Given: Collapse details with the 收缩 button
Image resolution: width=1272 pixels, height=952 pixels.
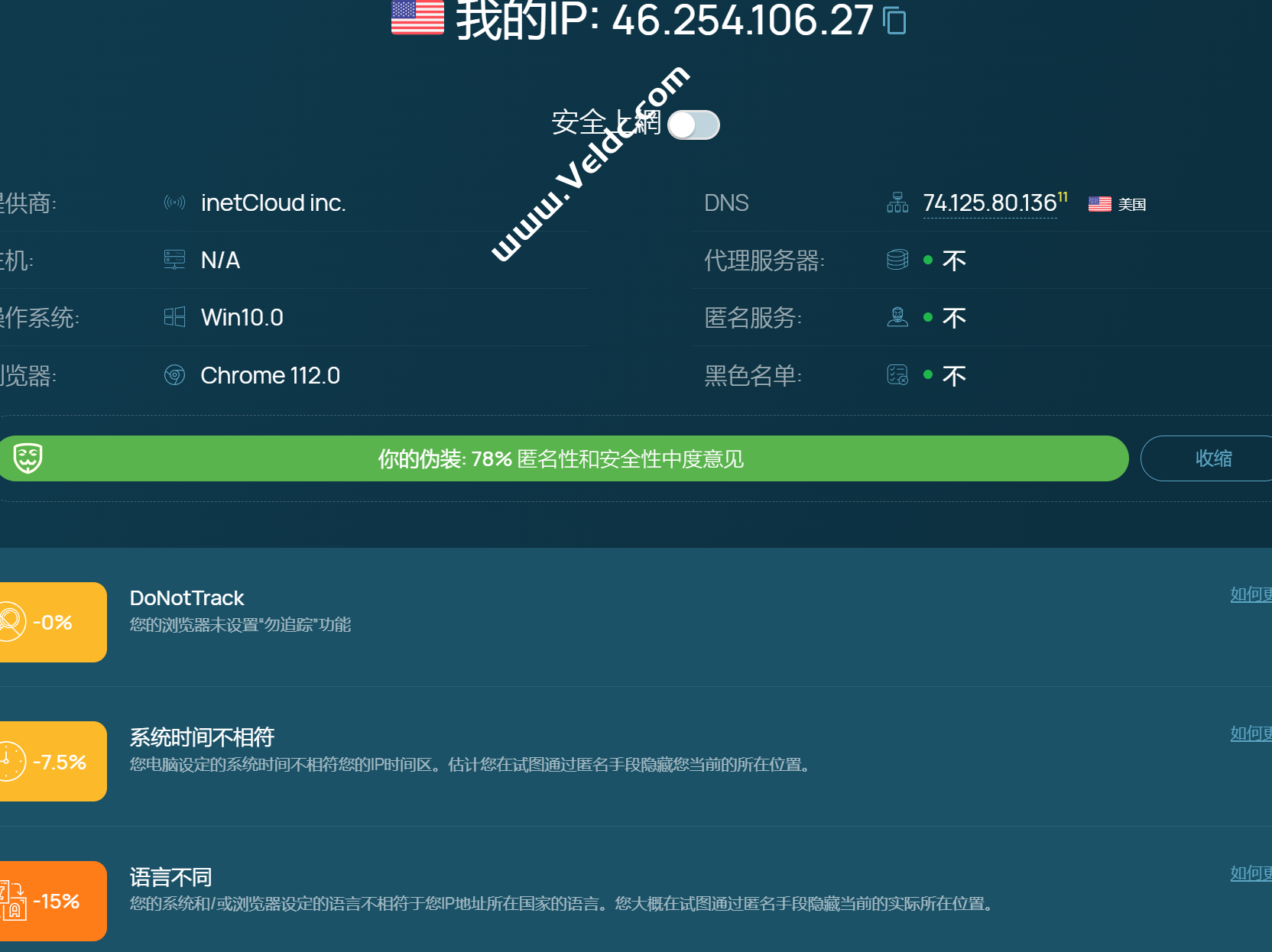Looking at the screenshot, I should pos(1209,458).
